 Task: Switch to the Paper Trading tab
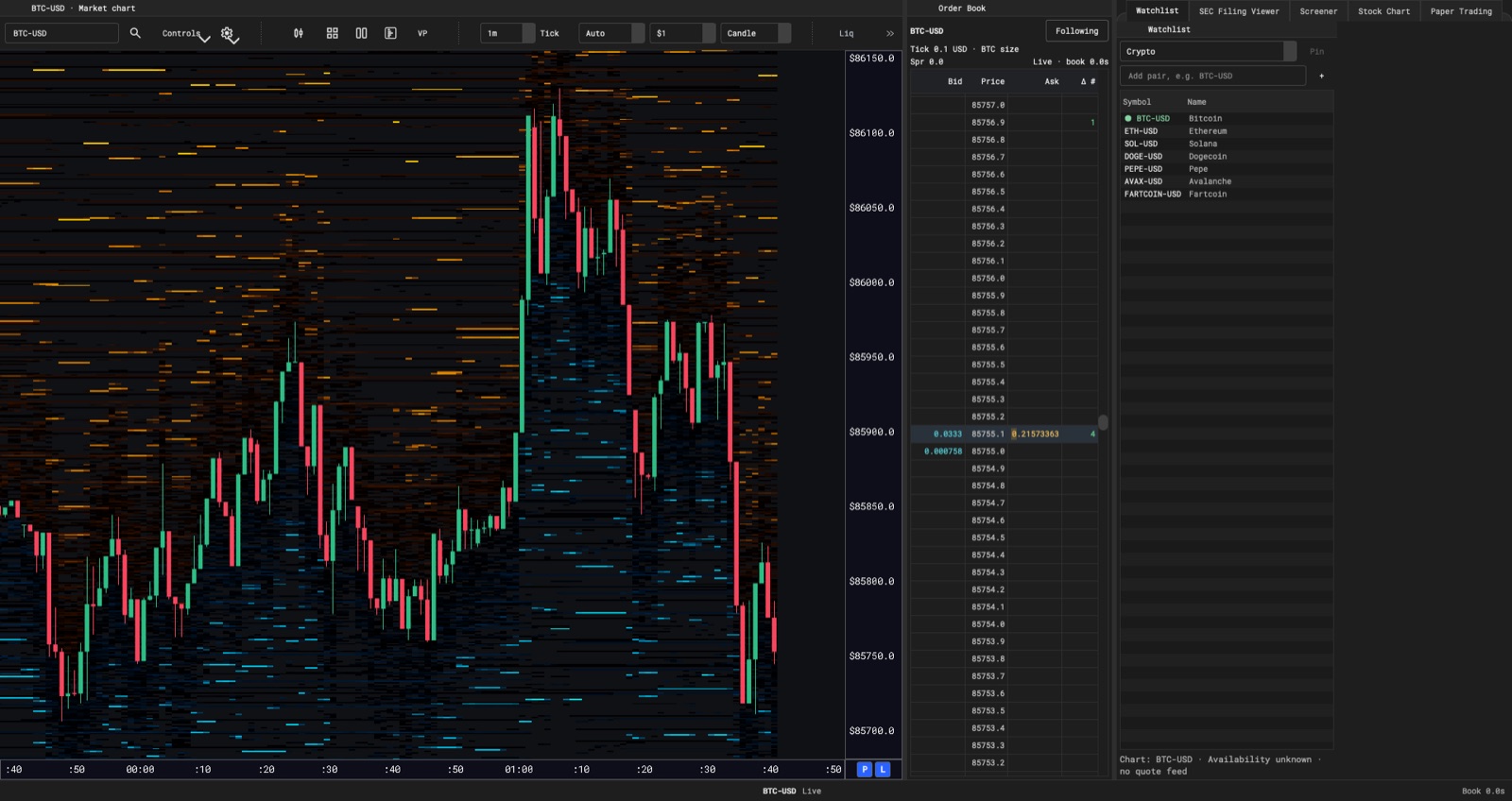tap(1461, 11)
